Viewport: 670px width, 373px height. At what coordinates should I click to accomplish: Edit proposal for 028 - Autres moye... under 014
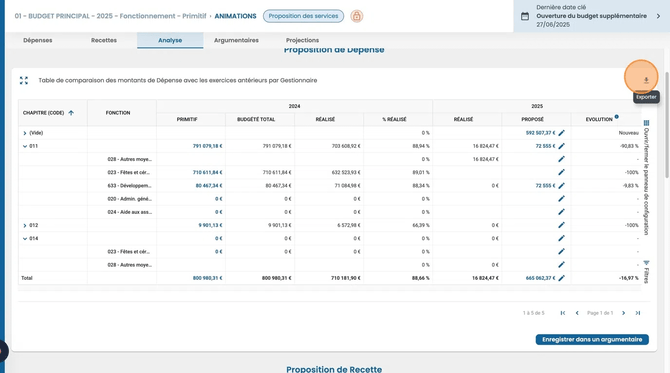[x=561, y=265]
